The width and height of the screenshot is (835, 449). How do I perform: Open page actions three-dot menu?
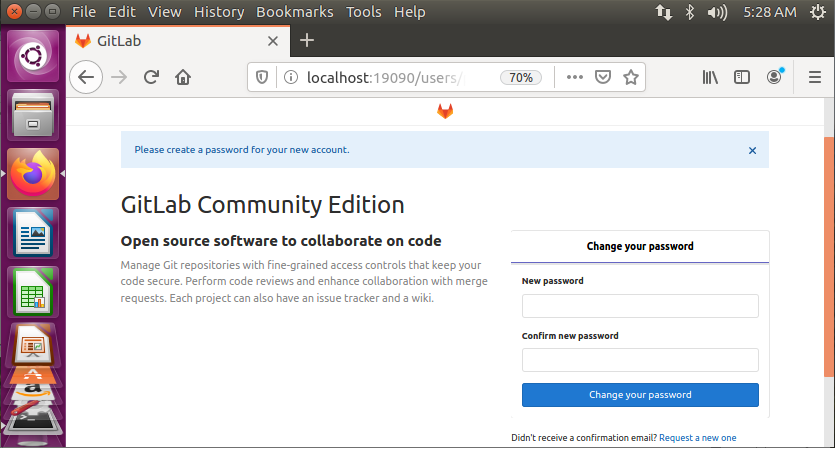point(575,77)
